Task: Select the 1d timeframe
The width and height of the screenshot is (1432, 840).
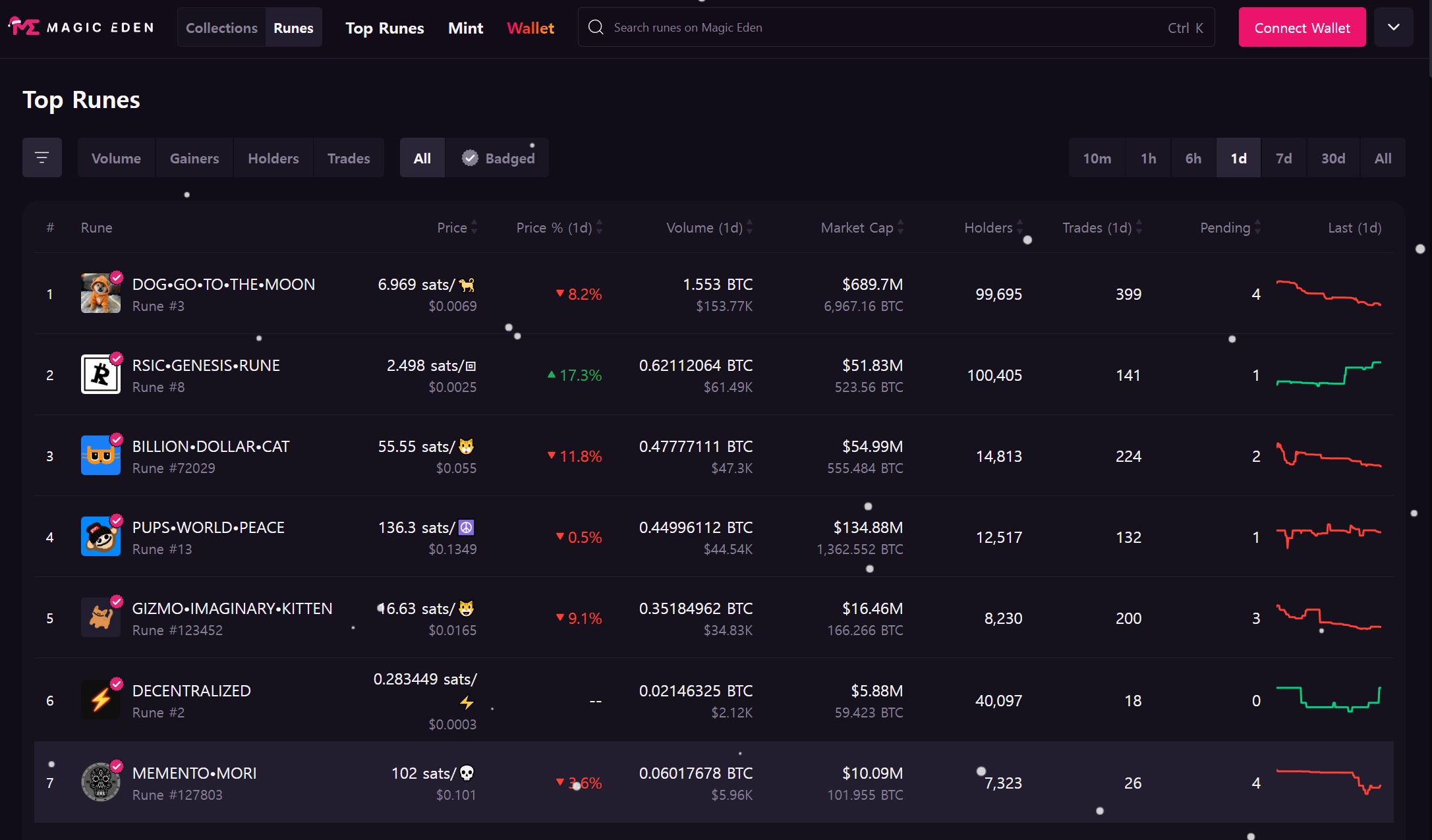Action: point(1239,158)
